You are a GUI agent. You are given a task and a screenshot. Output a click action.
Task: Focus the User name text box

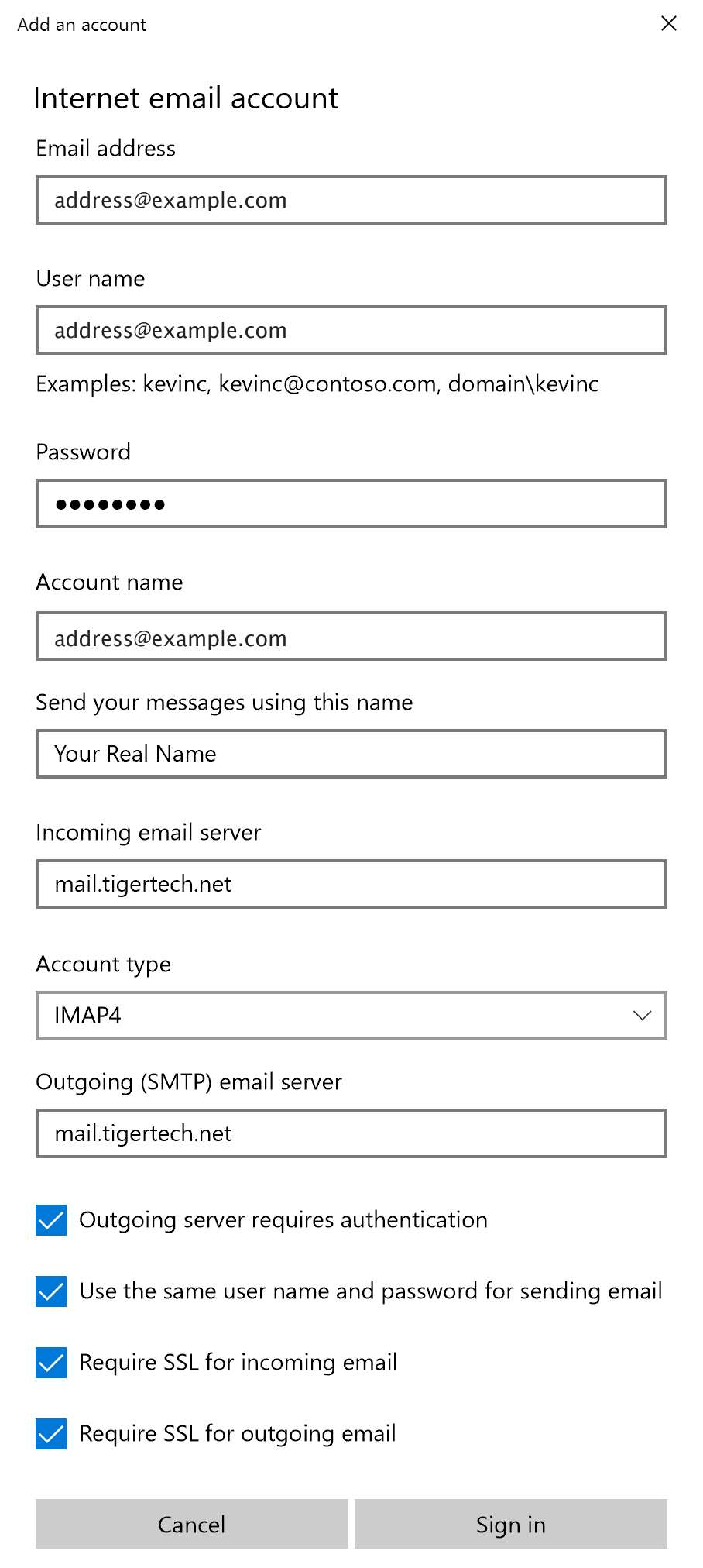click(x=351, y=330)
